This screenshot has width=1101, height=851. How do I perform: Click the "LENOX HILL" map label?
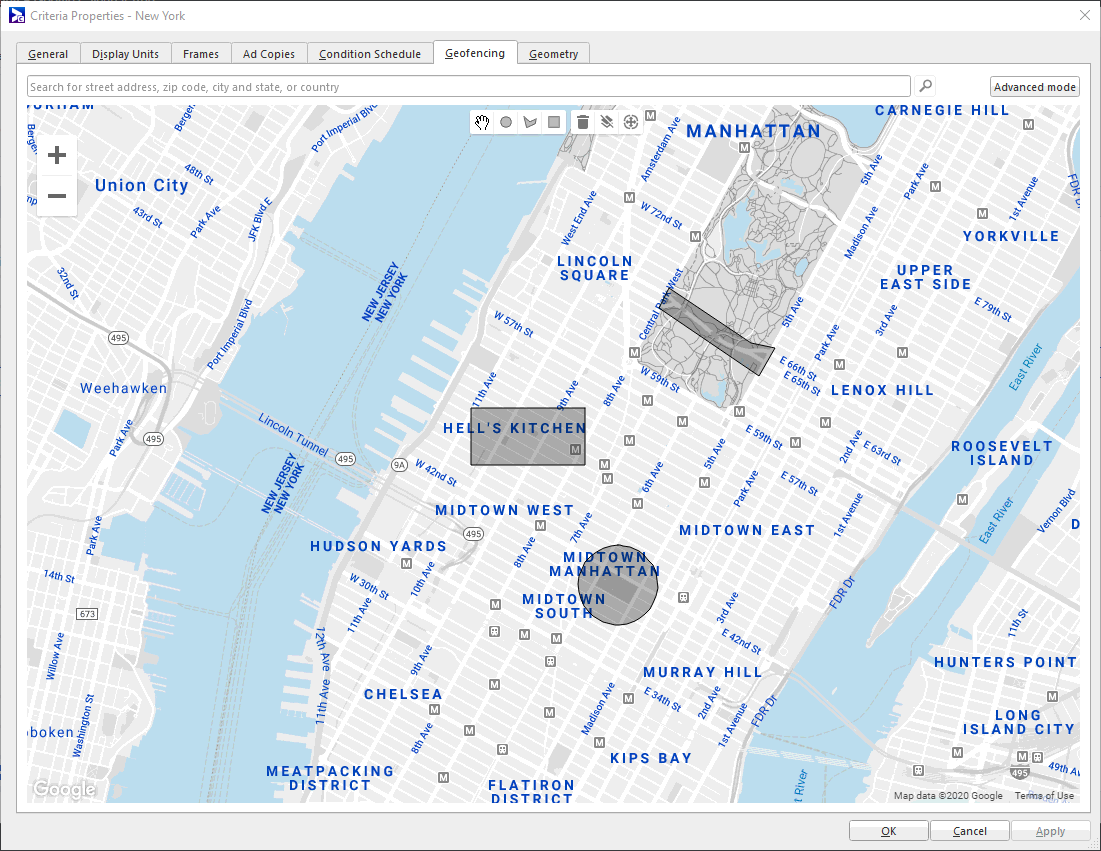pos(883,390)
